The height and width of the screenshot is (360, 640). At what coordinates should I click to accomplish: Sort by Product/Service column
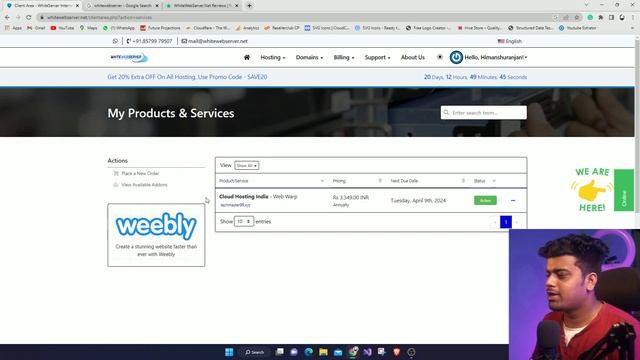271,181
